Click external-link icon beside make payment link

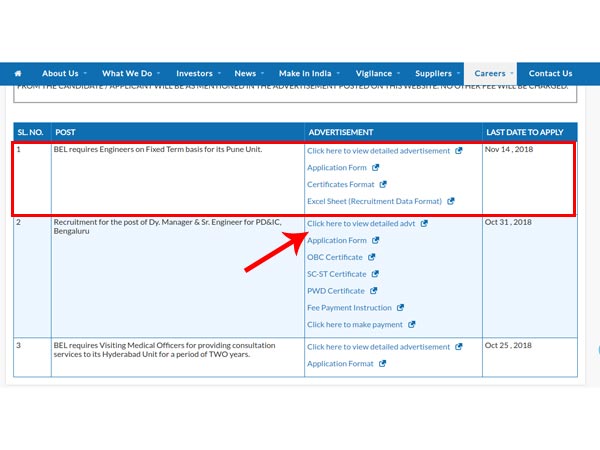(411, 324)
